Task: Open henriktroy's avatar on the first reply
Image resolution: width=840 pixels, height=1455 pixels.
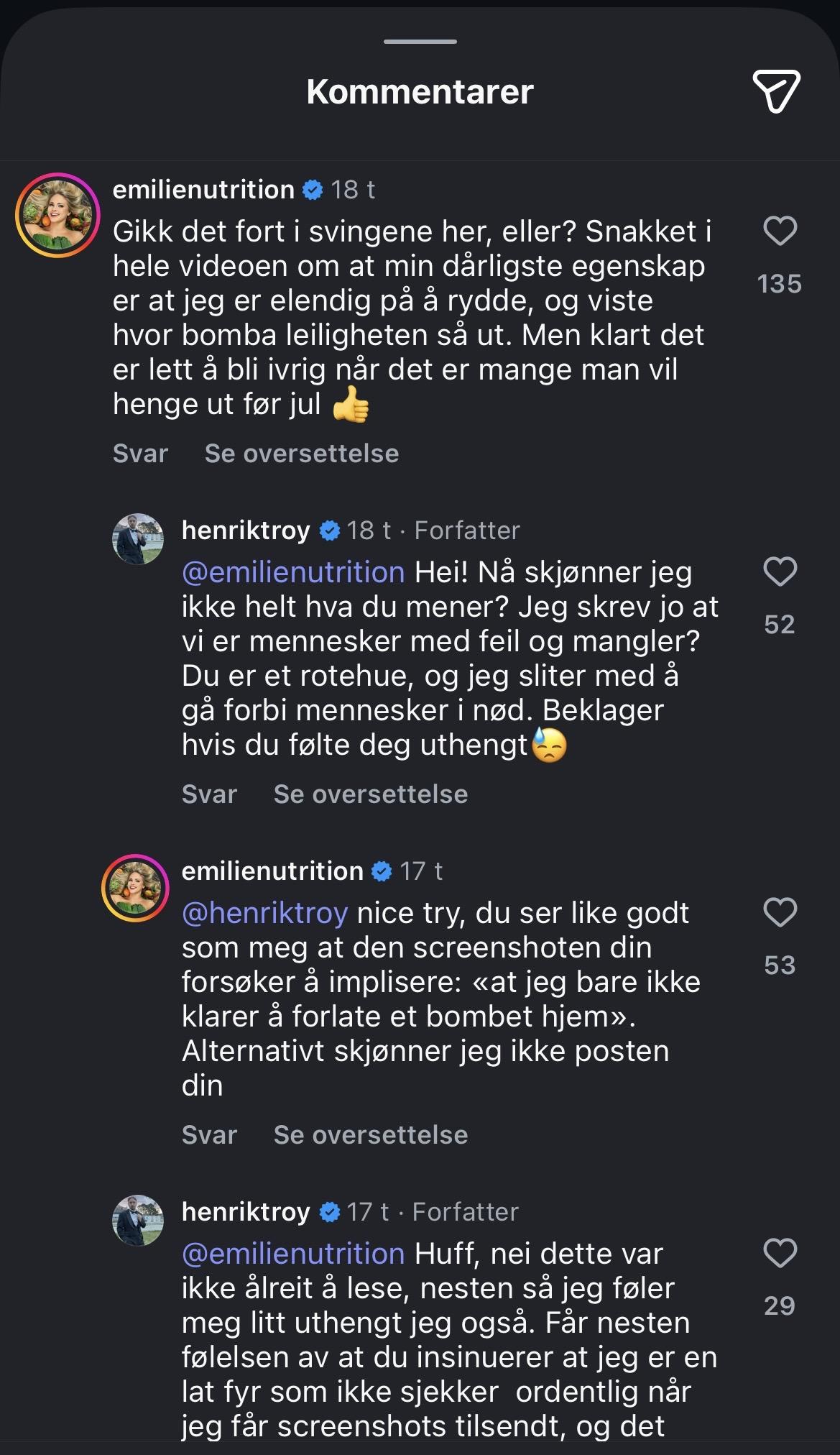Action: coord(138,538)
